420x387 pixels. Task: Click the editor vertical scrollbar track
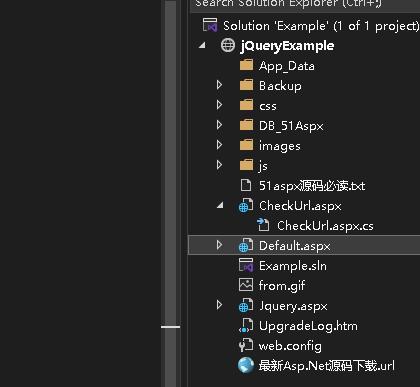tap(171, 193)
